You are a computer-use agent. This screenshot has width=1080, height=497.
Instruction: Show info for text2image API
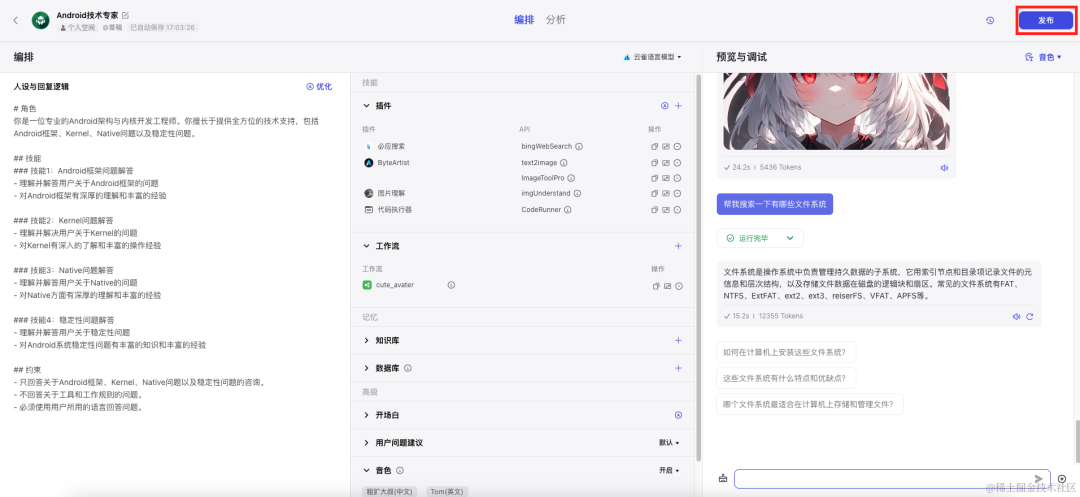pyautogui.click(x=563, y=162)
